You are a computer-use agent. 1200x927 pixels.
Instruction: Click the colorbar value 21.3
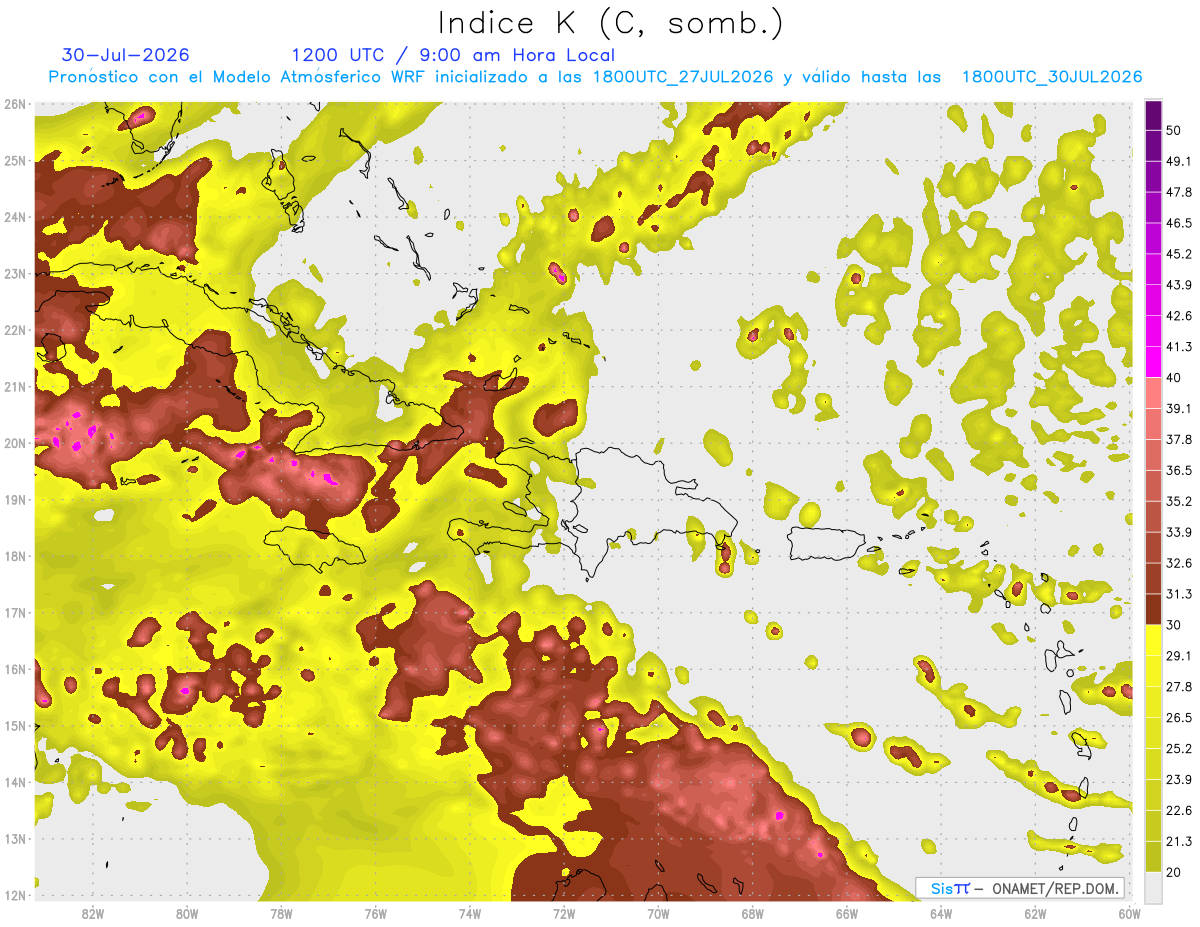tap(1179, 841)
